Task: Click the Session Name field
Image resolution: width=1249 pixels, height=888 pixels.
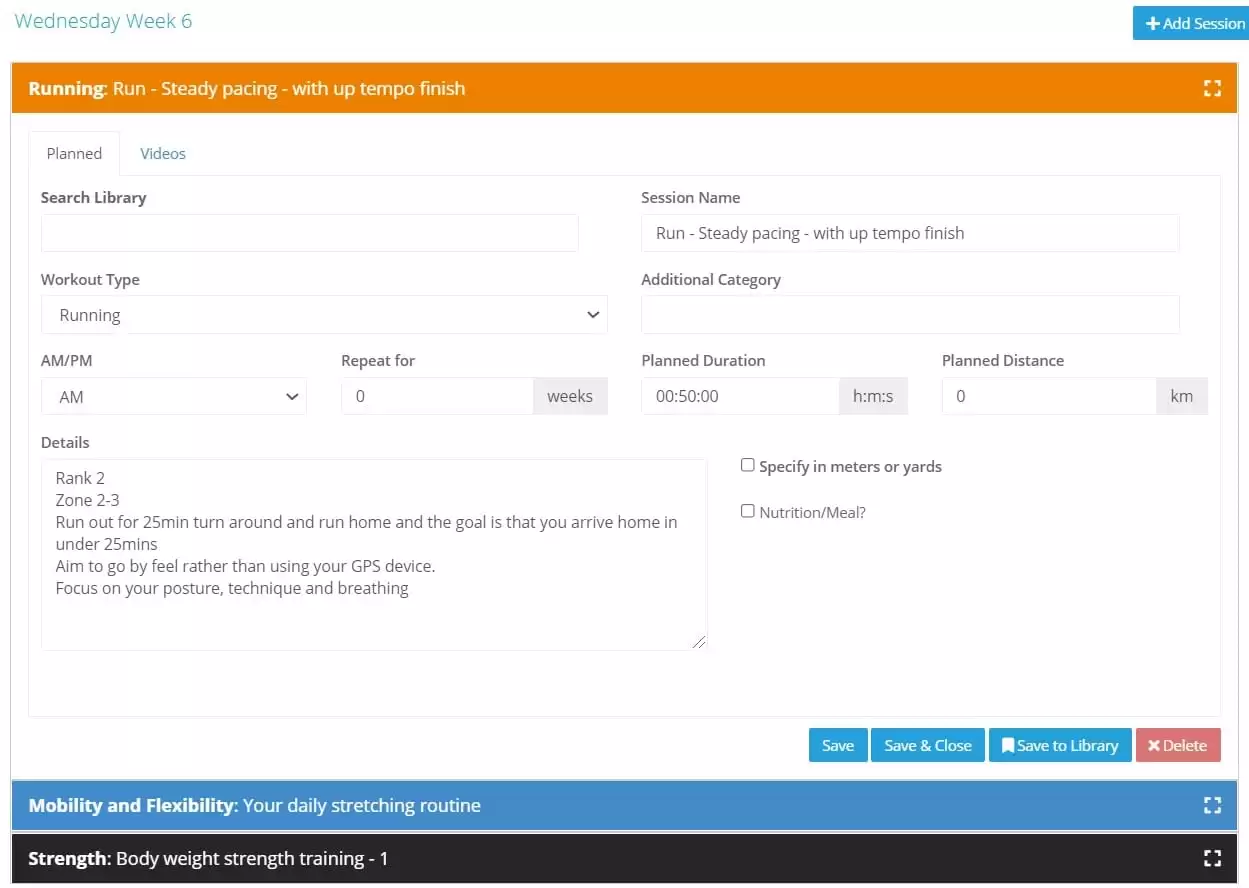Action: tap(910, 233)
